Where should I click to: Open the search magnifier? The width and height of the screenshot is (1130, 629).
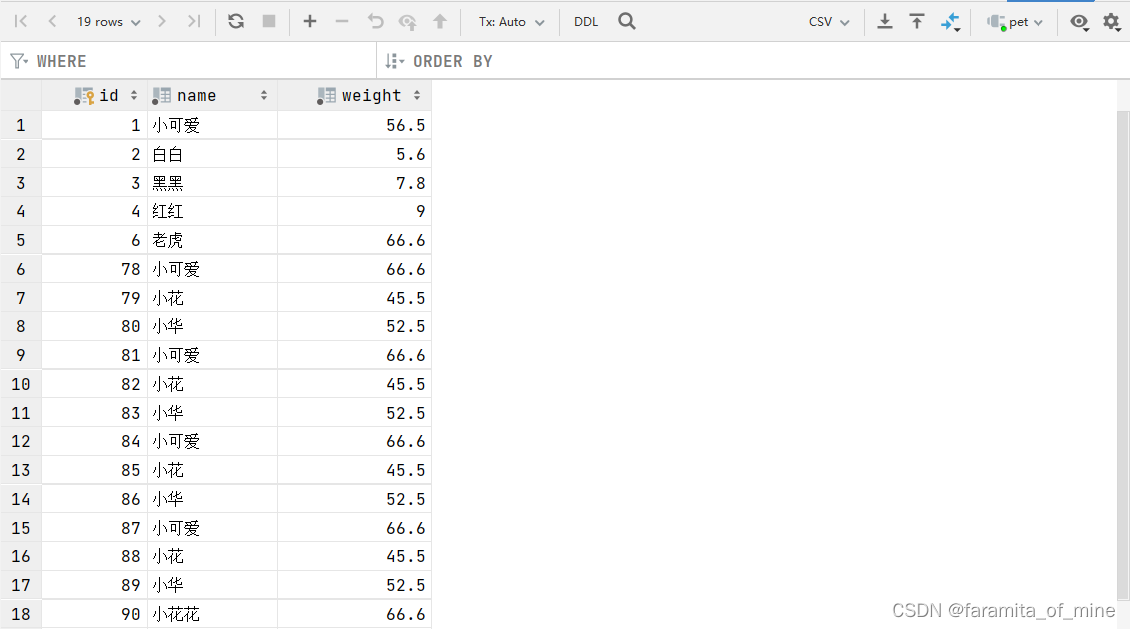[627, 22]
